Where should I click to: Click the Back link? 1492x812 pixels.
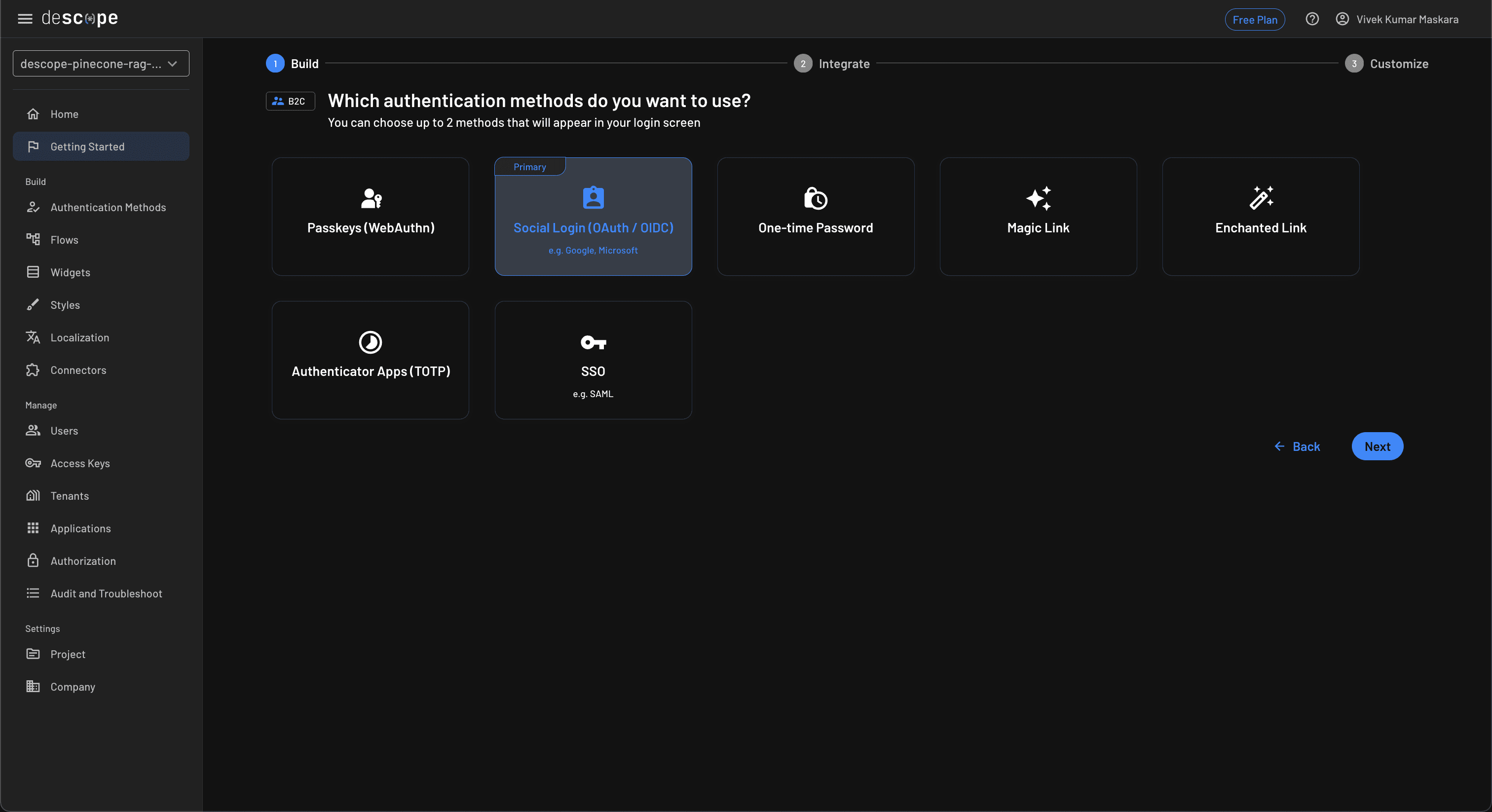[x=1297, y=446]
